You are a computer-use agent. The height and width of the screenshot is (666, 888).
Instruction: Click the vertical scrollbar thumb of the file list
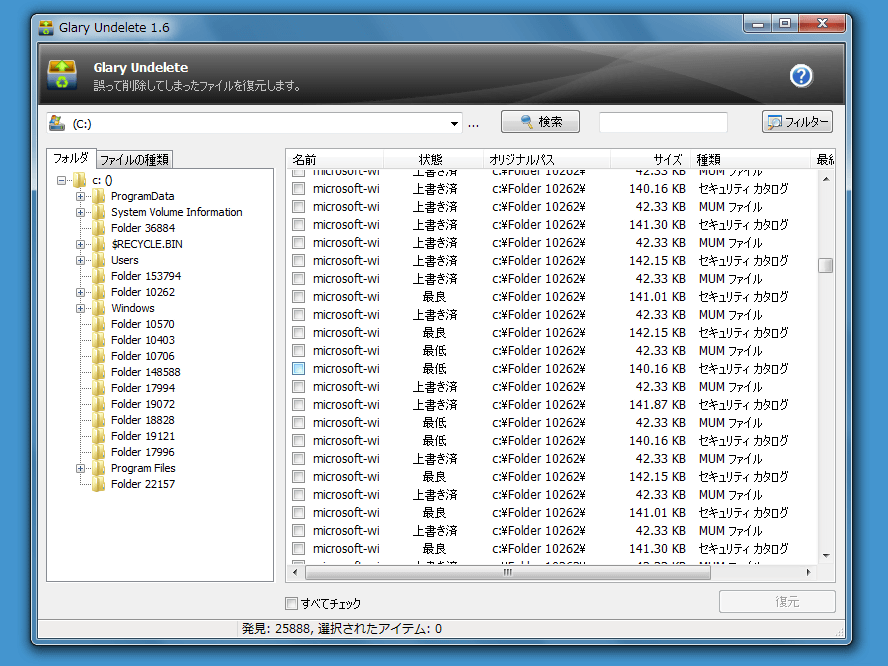pos(826,265)
